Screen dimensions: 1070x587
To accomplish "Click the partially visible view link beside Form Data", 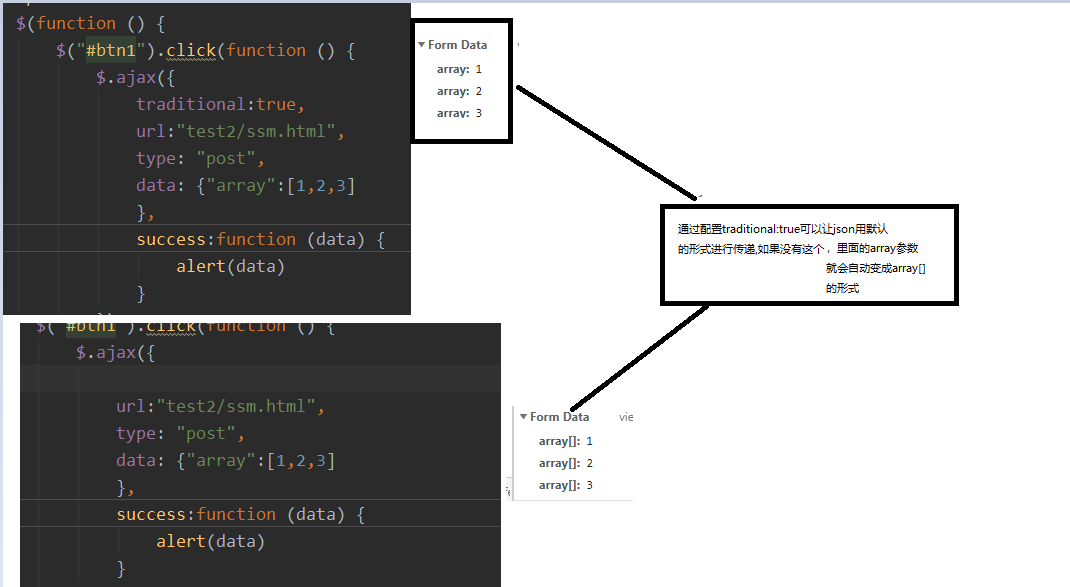I will click(626, 417).
